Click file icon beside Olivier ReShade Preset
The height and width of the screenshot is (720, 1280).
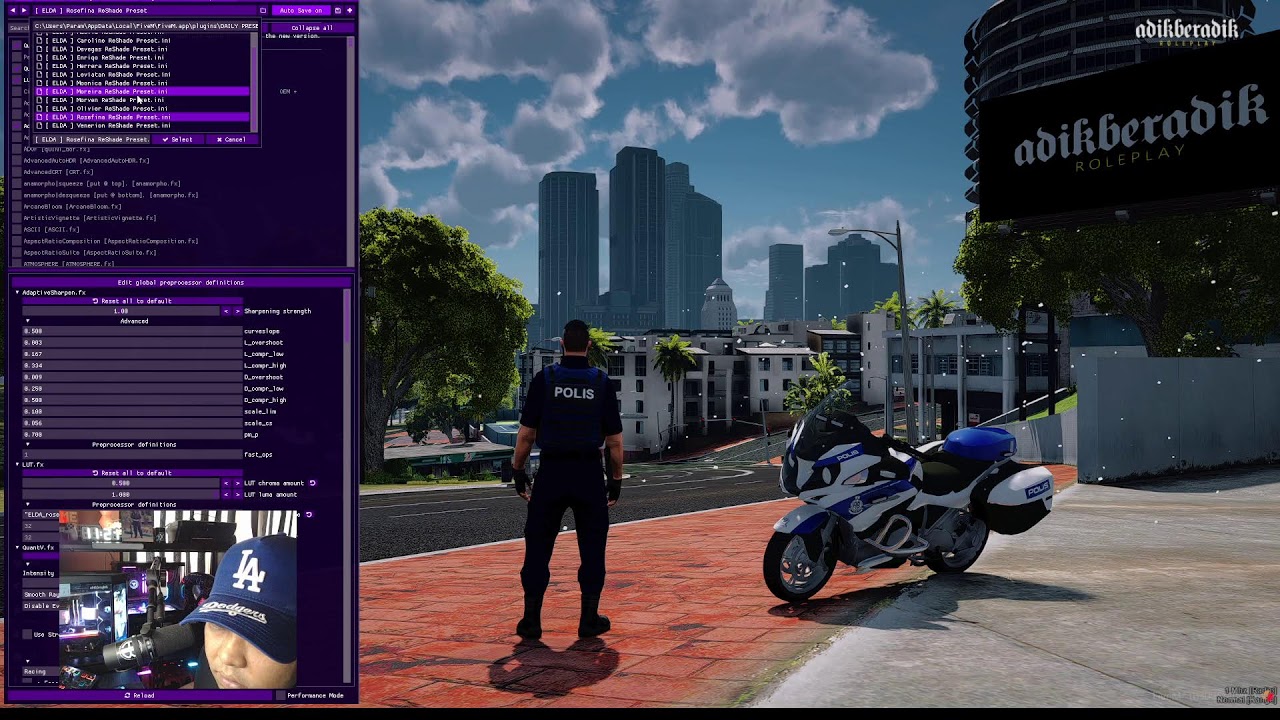40,108
